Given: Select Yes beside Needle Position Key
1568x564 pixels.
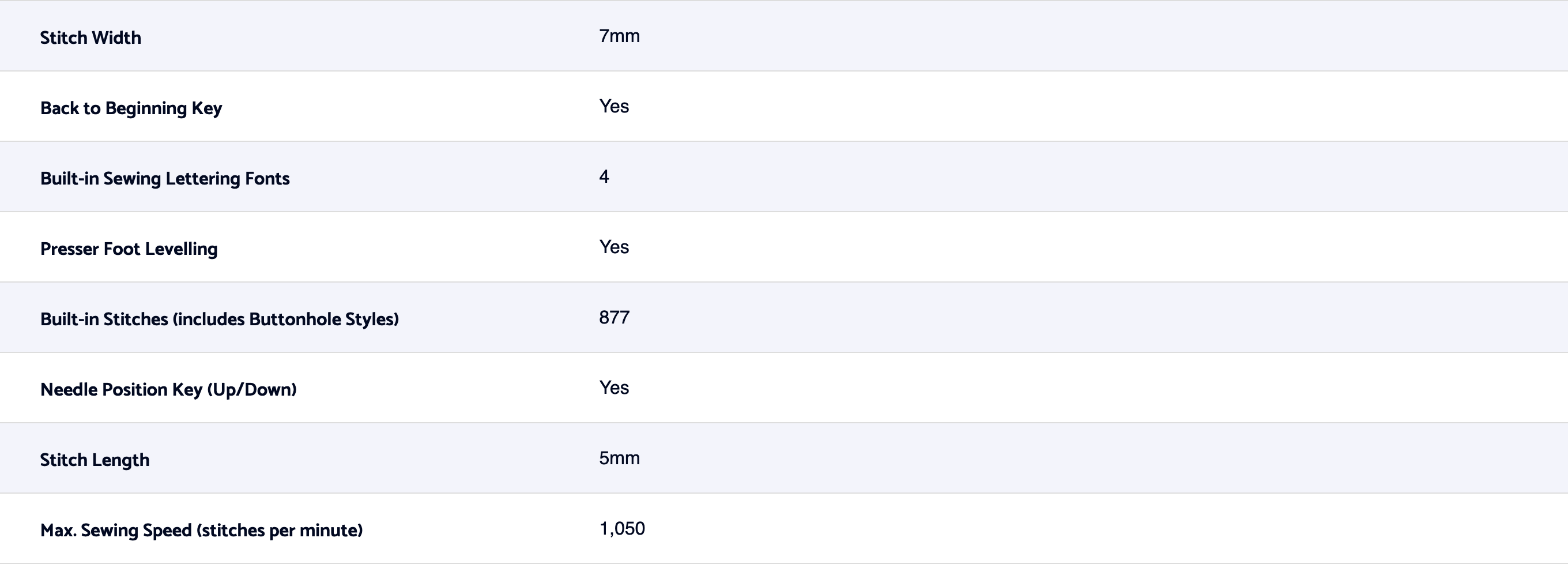Looking at the screenshot, I should (x=613, y=388).
